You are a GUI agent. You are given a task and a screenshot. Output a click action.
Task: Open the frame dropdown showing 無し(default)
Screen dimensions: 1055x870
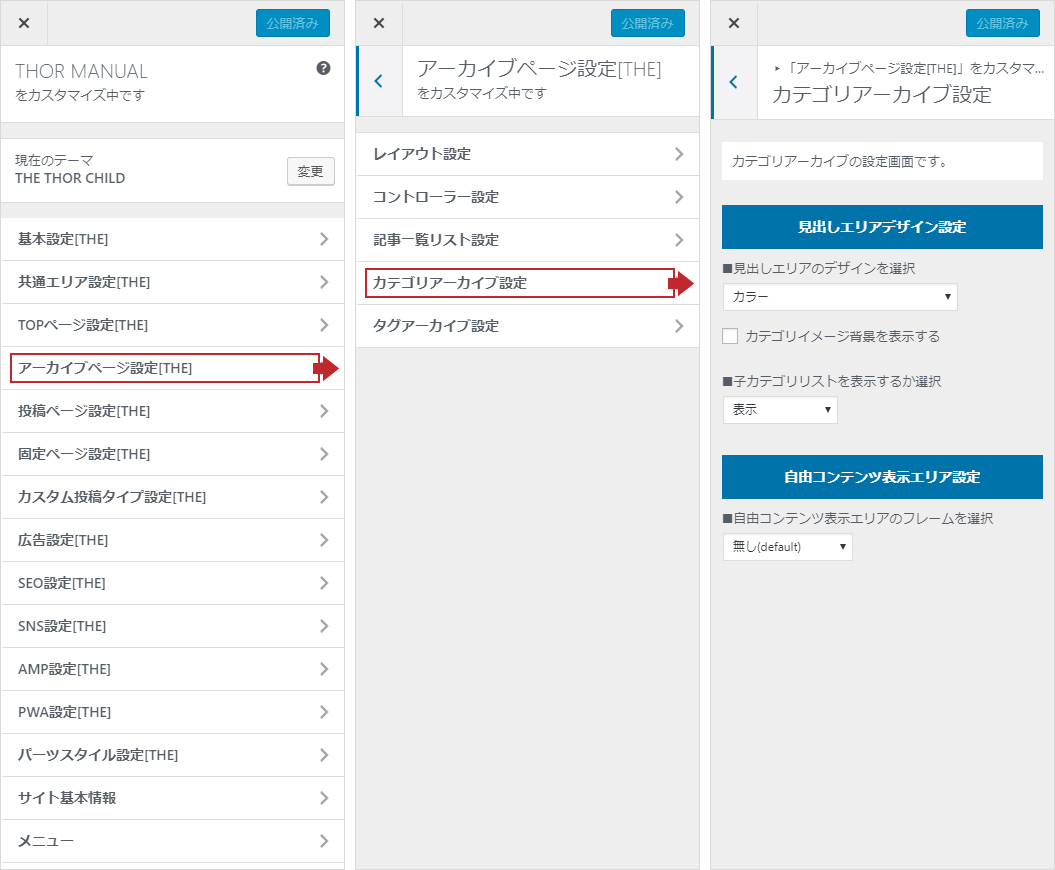pyautogui.click(x=787, y=547)
